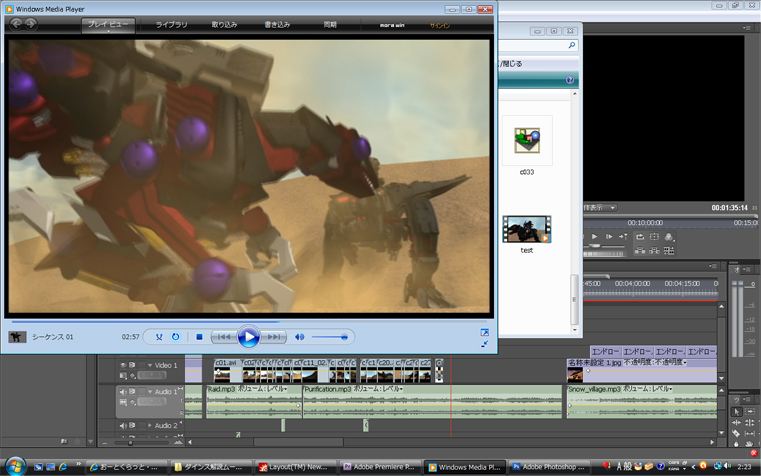Turn on shuffle in Media Player
761x476 pixels.
pos(160,337)
